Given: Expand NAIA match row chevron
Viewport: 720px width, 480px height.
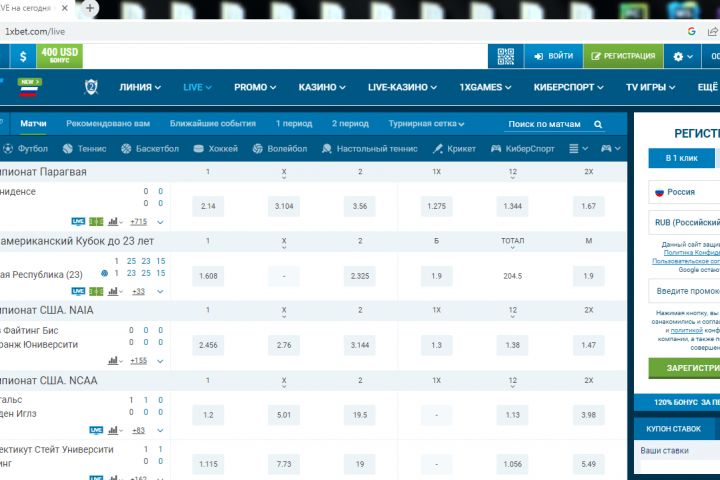Looking at the screenshot, I should (160, 361).
